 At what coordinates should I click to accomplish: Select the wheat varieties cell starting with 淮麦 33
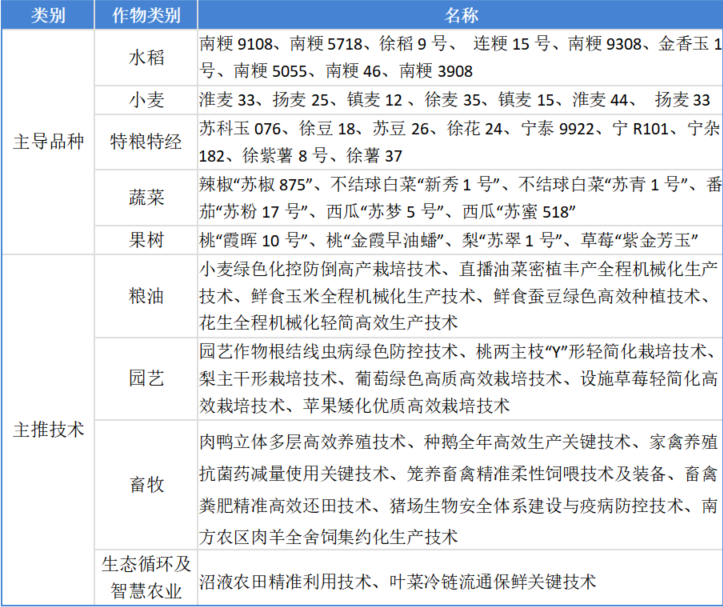[x=459, y=100]
